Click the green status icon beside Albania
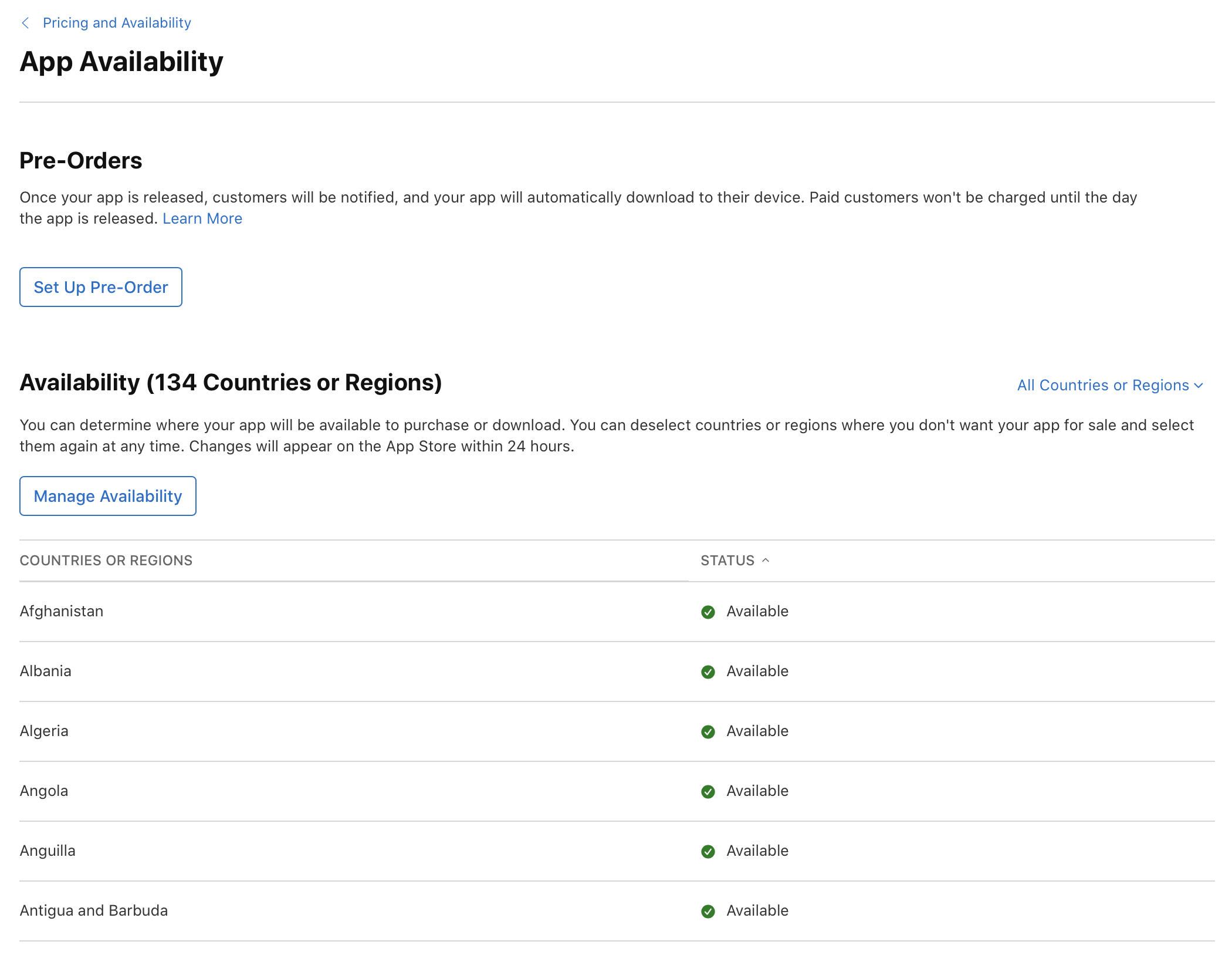Screen dimensions: 1232x955 [709, 672]
